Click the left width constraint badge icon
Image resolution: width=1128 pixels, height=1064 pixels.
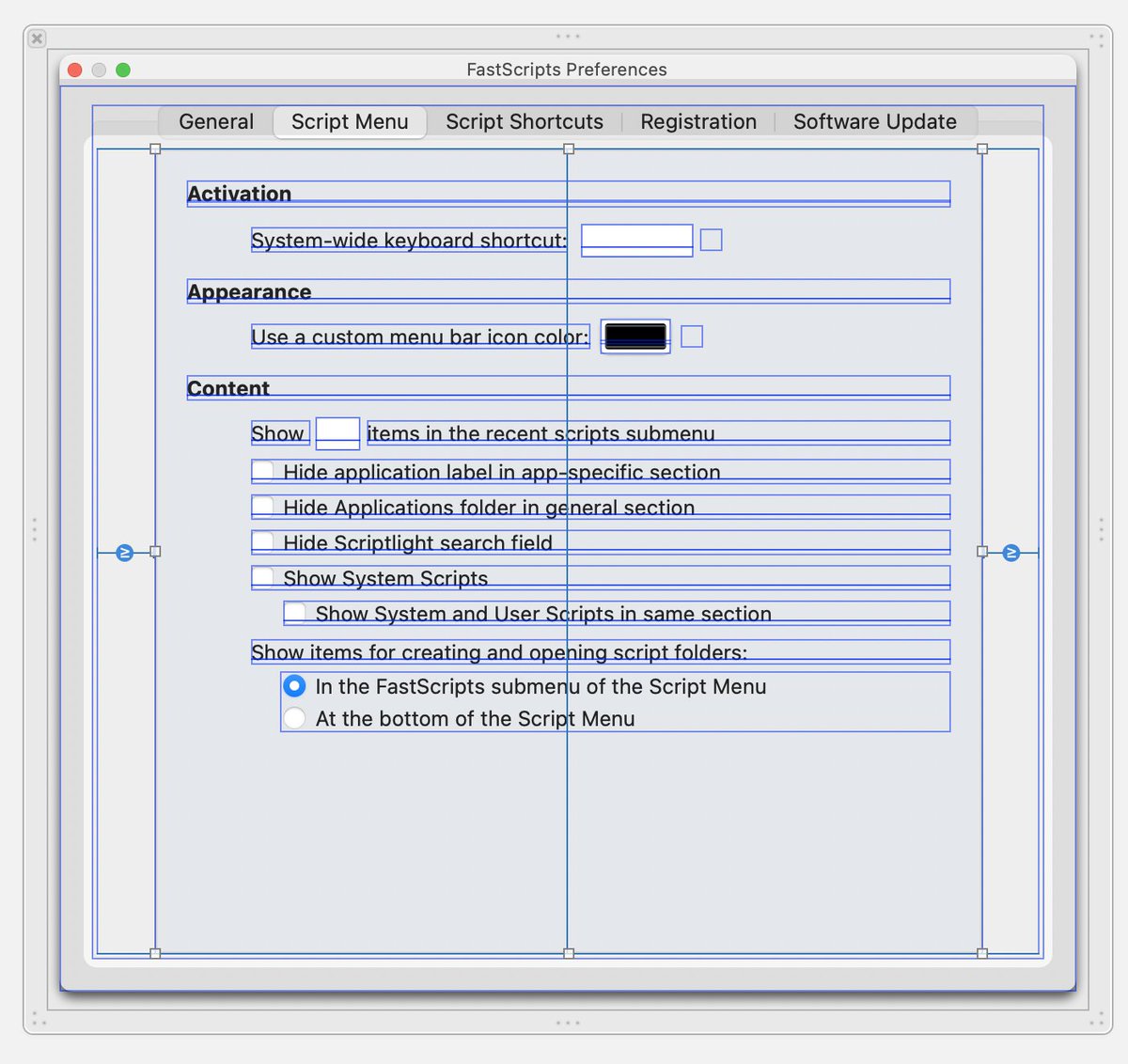(x=124, y=553)
